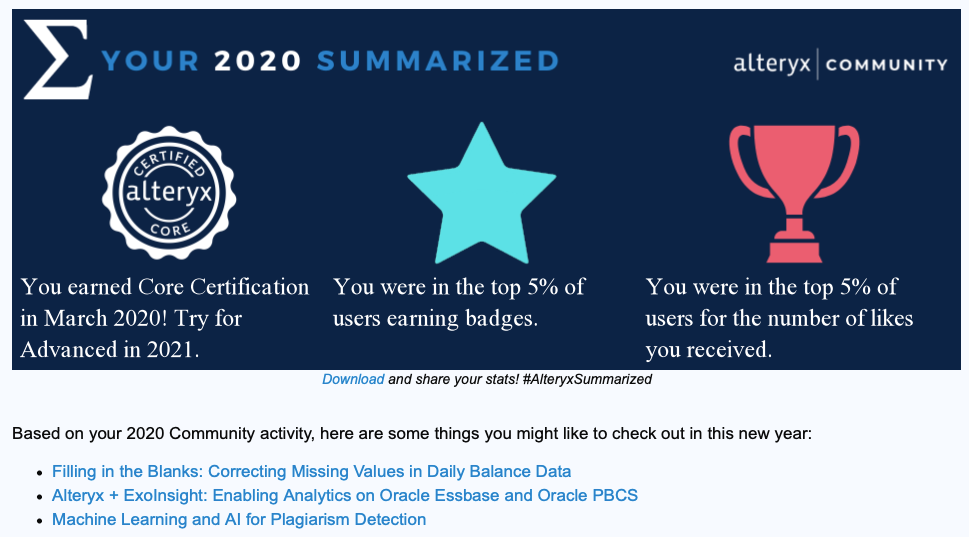Open the Download link

(353, 380)
